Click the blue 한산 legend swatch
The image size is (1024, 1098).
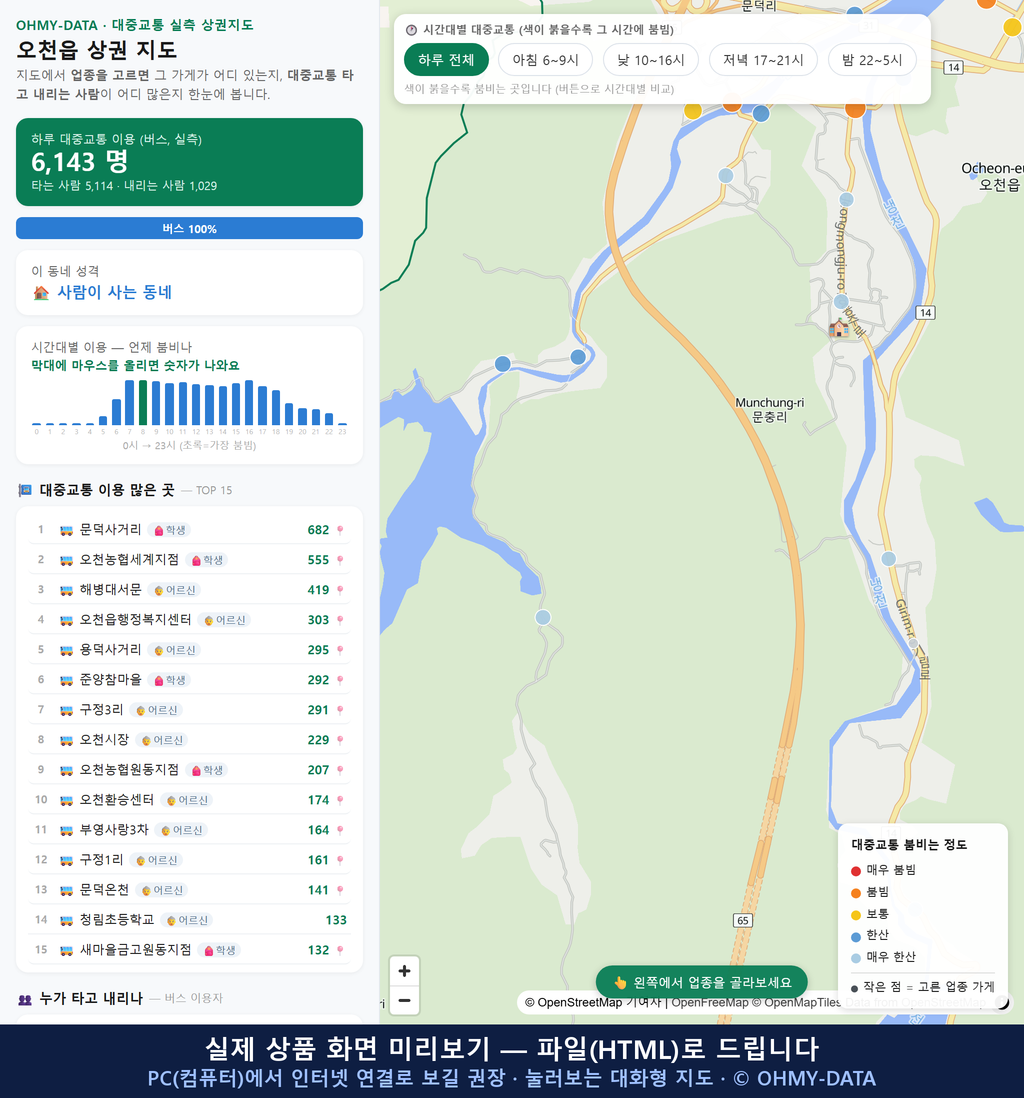pos(856,937)
